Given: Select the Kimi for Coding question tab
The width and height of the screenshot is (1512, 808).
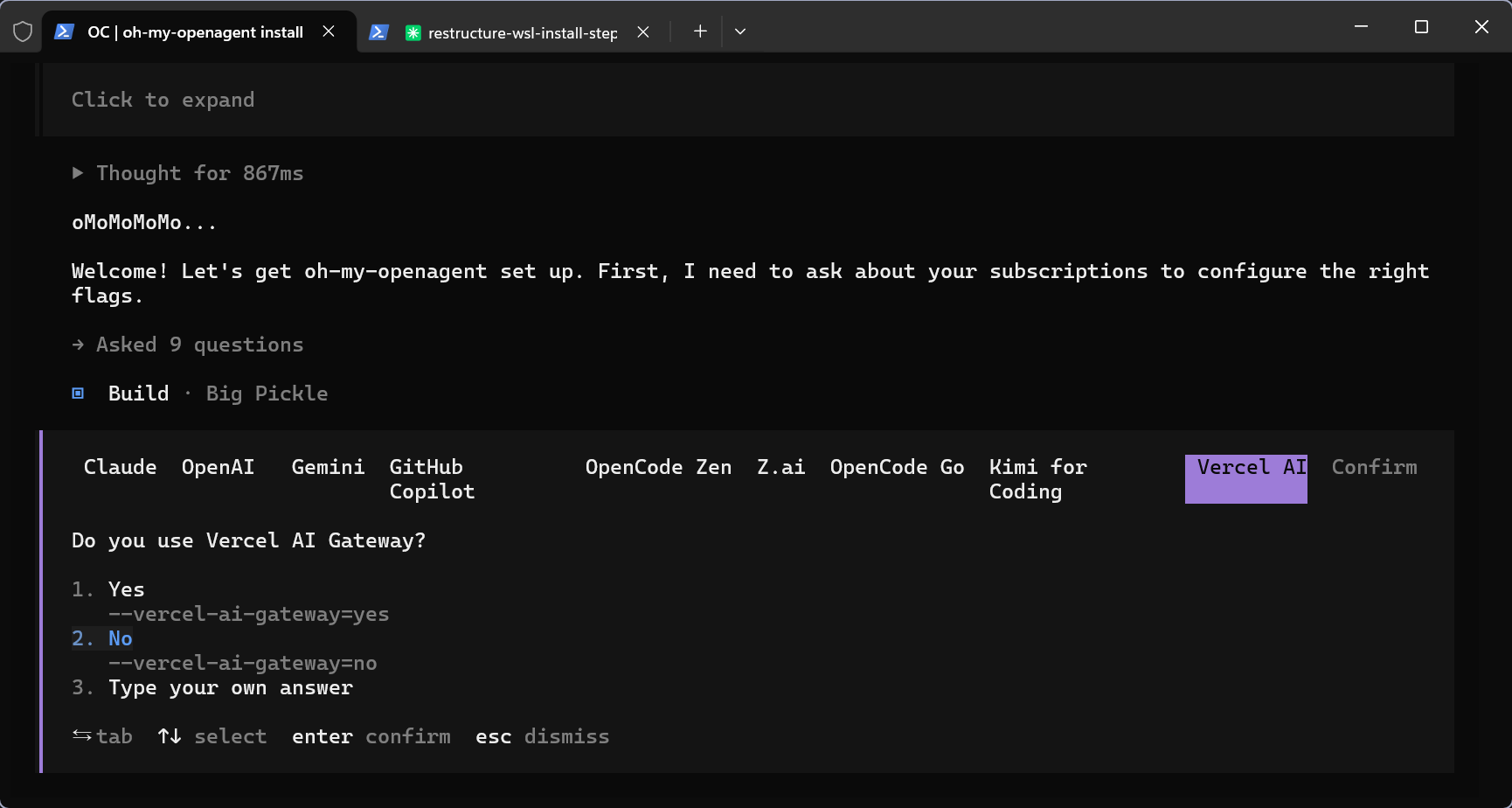Looking at the screenshot, I should coord(1038,479).
